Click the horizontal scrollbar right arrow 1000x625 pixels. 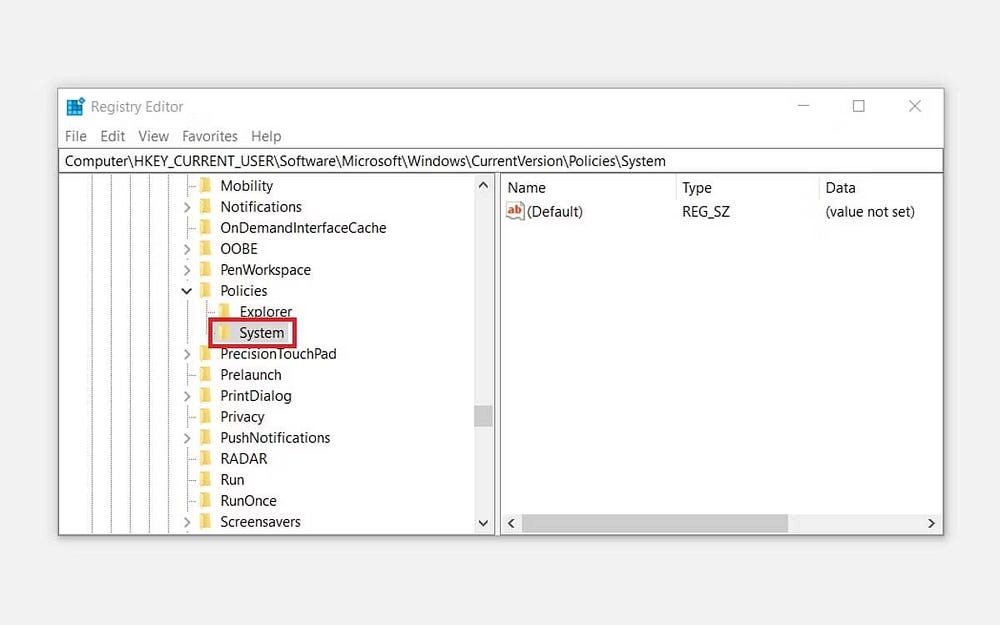coord(930,522)
